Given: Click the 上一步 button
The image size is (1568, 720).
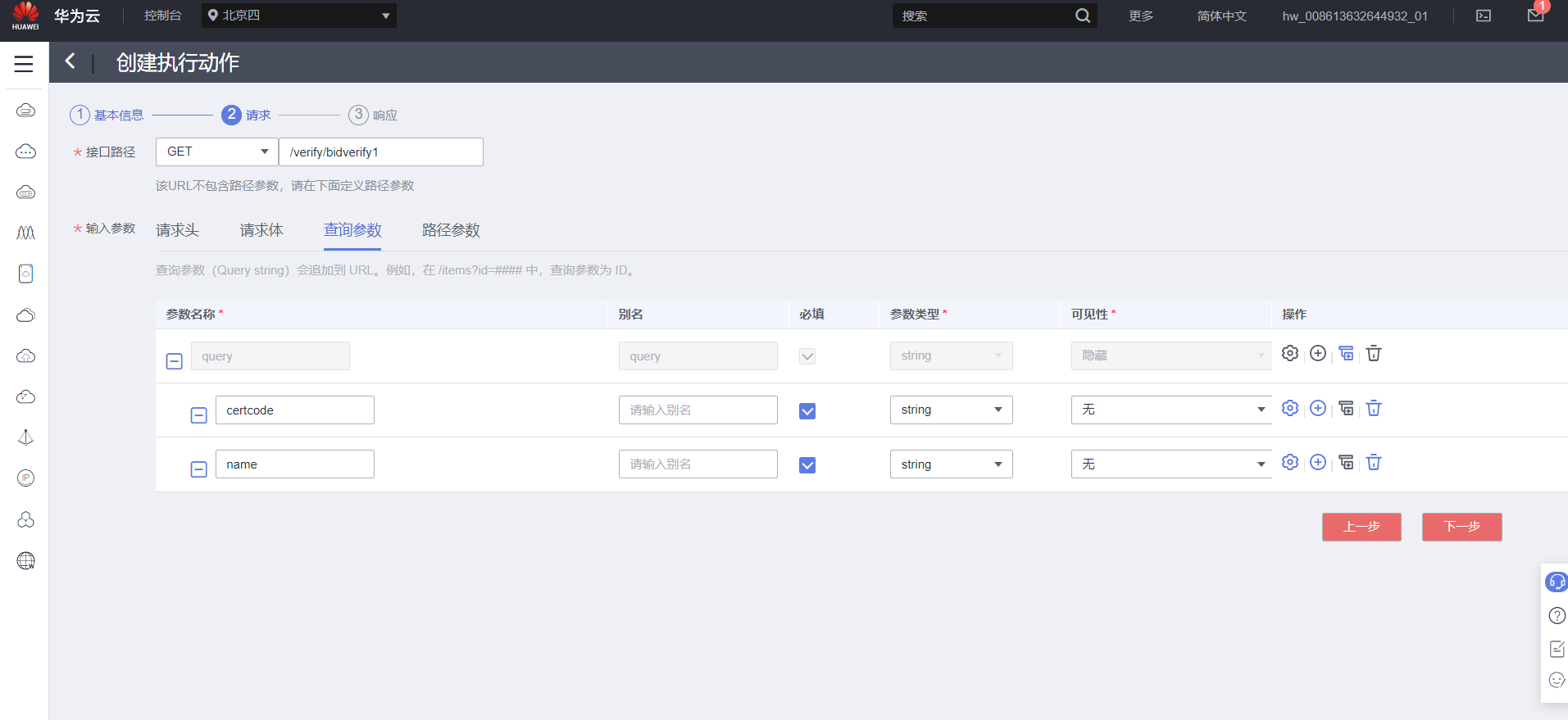Looking at the screenshot, I should click(1361, 527).
